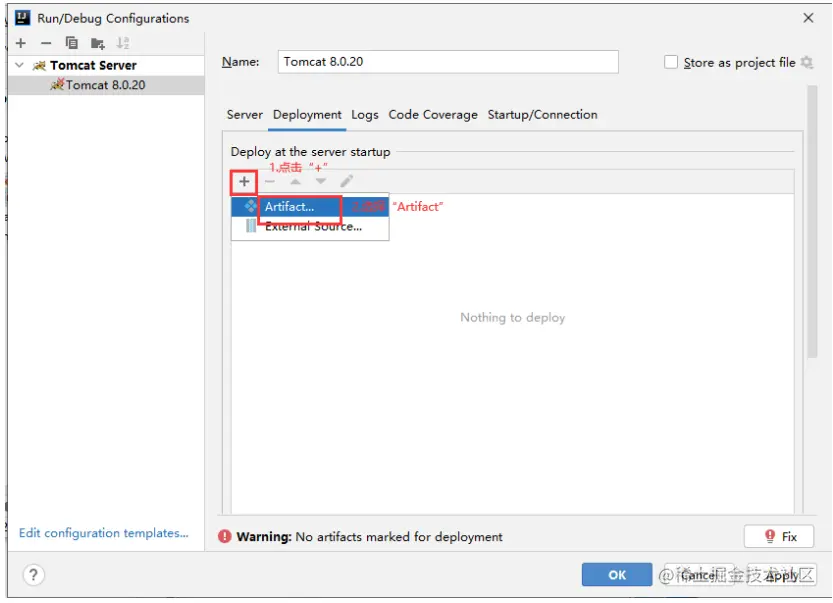The width and height of the screenshot is (833, 603).
Task: Open help with the question mark button
Action: [x=33, y=575]
